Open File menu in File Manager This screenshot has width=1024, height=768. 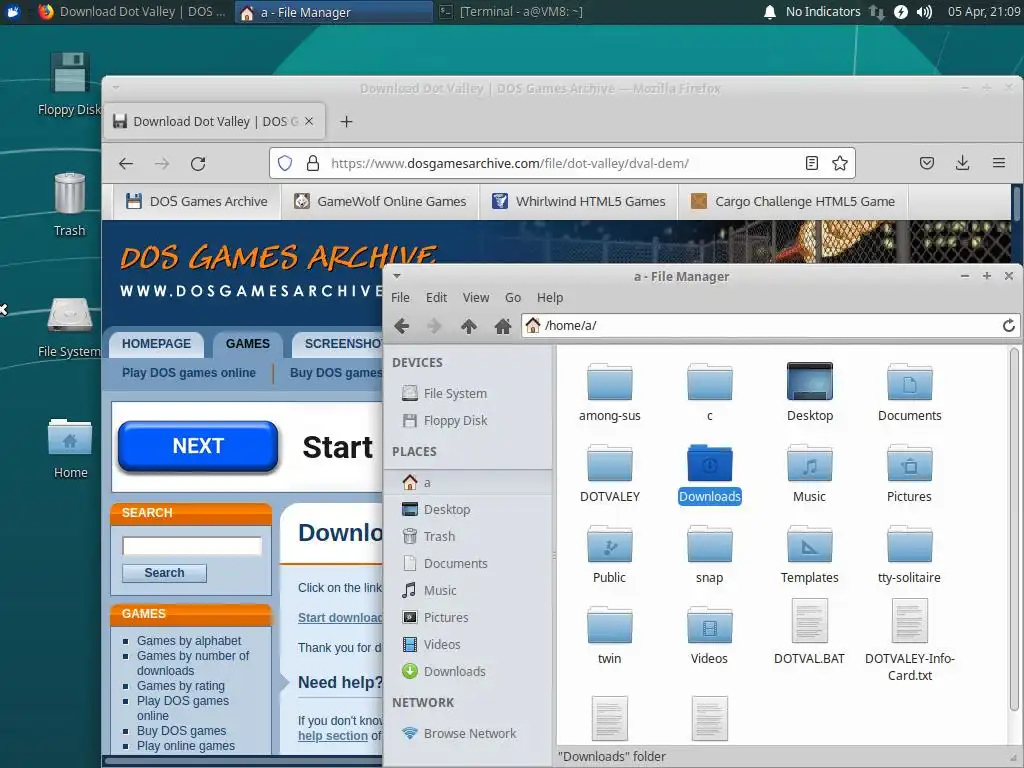click(400, 298)
